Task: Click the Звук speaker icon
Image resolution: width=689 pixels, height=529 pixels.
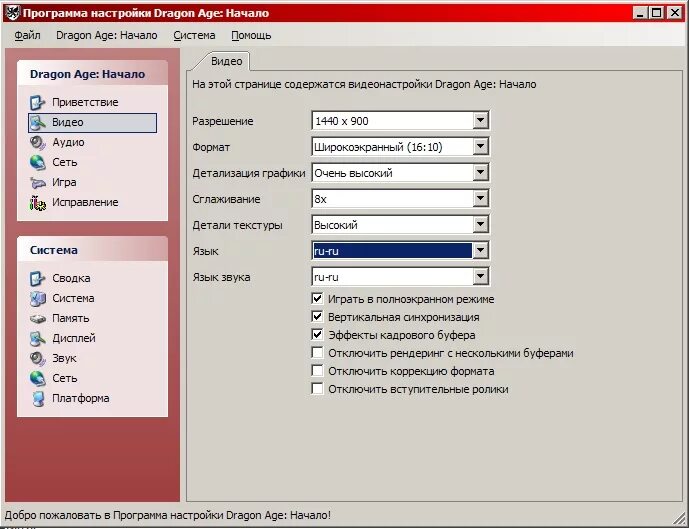Action: pos(37,359)
